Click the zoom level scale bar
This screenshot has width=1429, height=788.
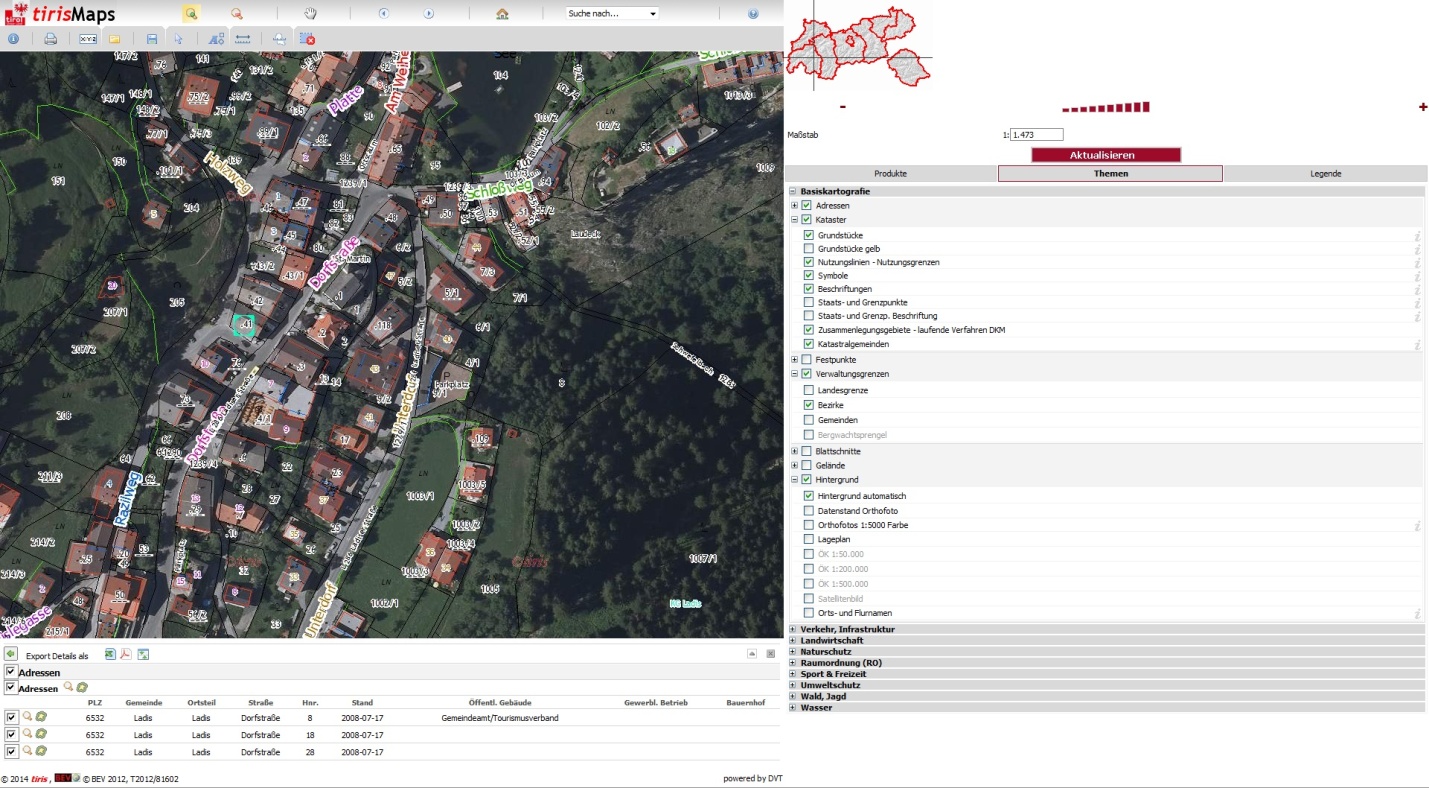[1106, 107]
